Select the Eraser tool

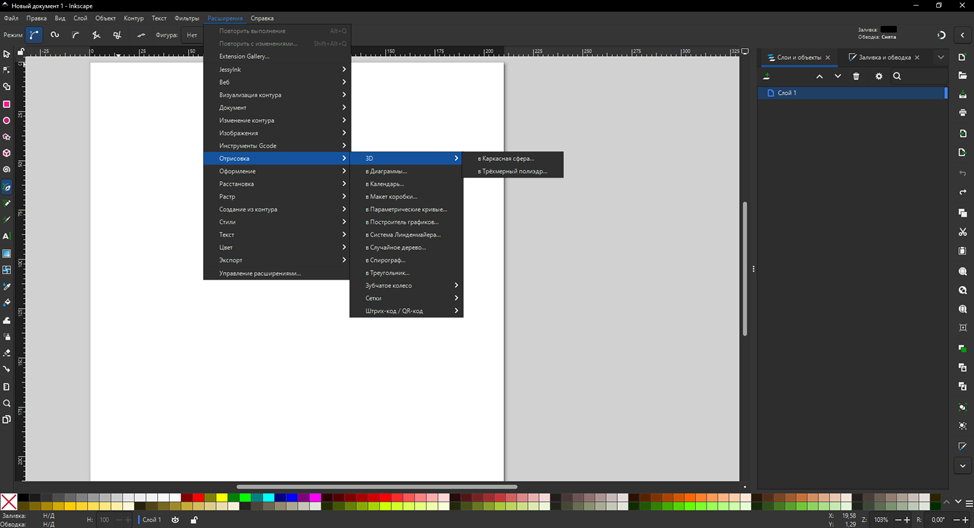pyautogui.click(x=7, y=353)
